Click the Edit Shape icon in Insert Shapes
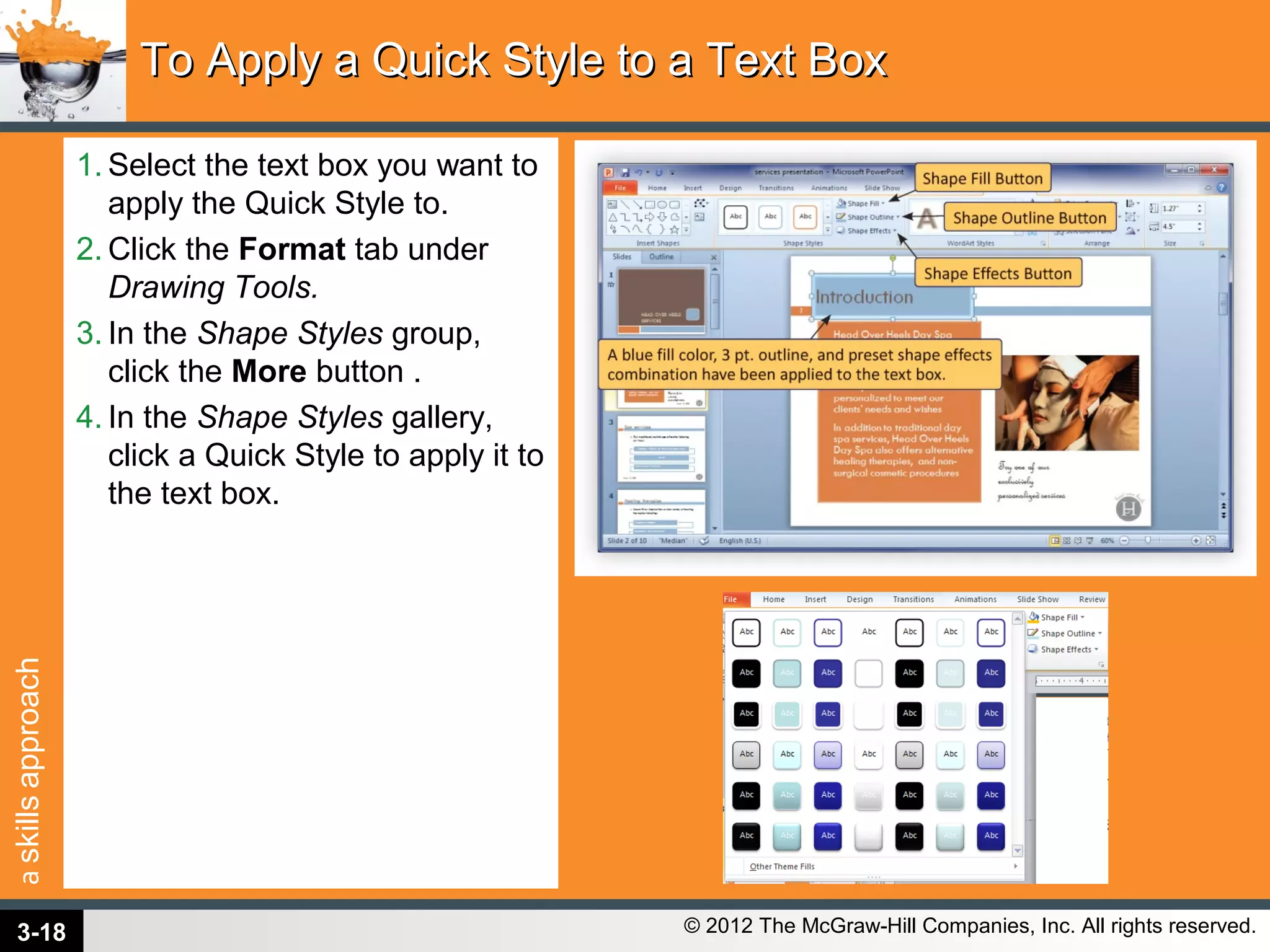 click(701, 203)
